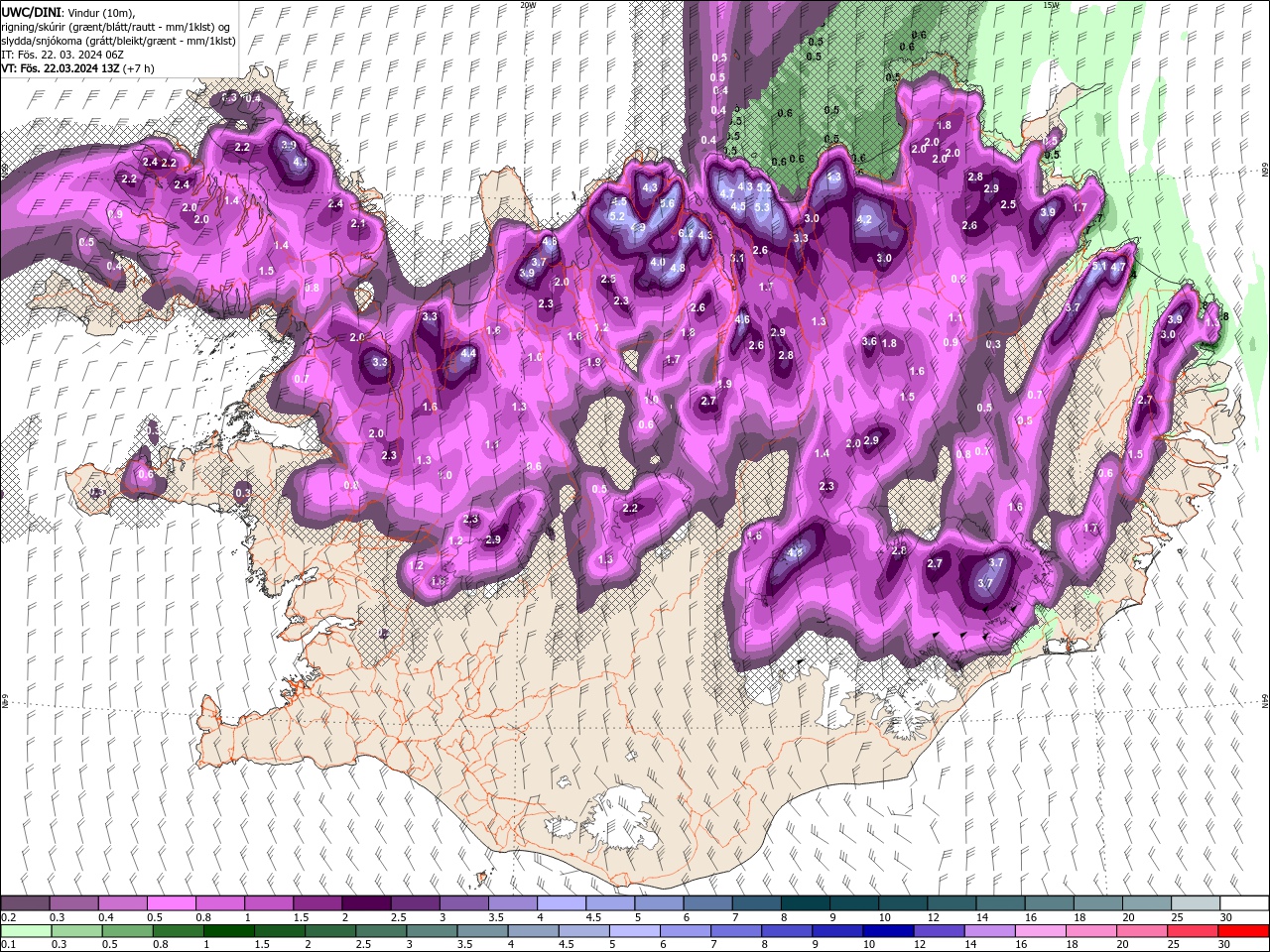Screen dimensions: 1270x952
Task: Select the 2.1 snowfall value on the map
Action: click(358, 224)
